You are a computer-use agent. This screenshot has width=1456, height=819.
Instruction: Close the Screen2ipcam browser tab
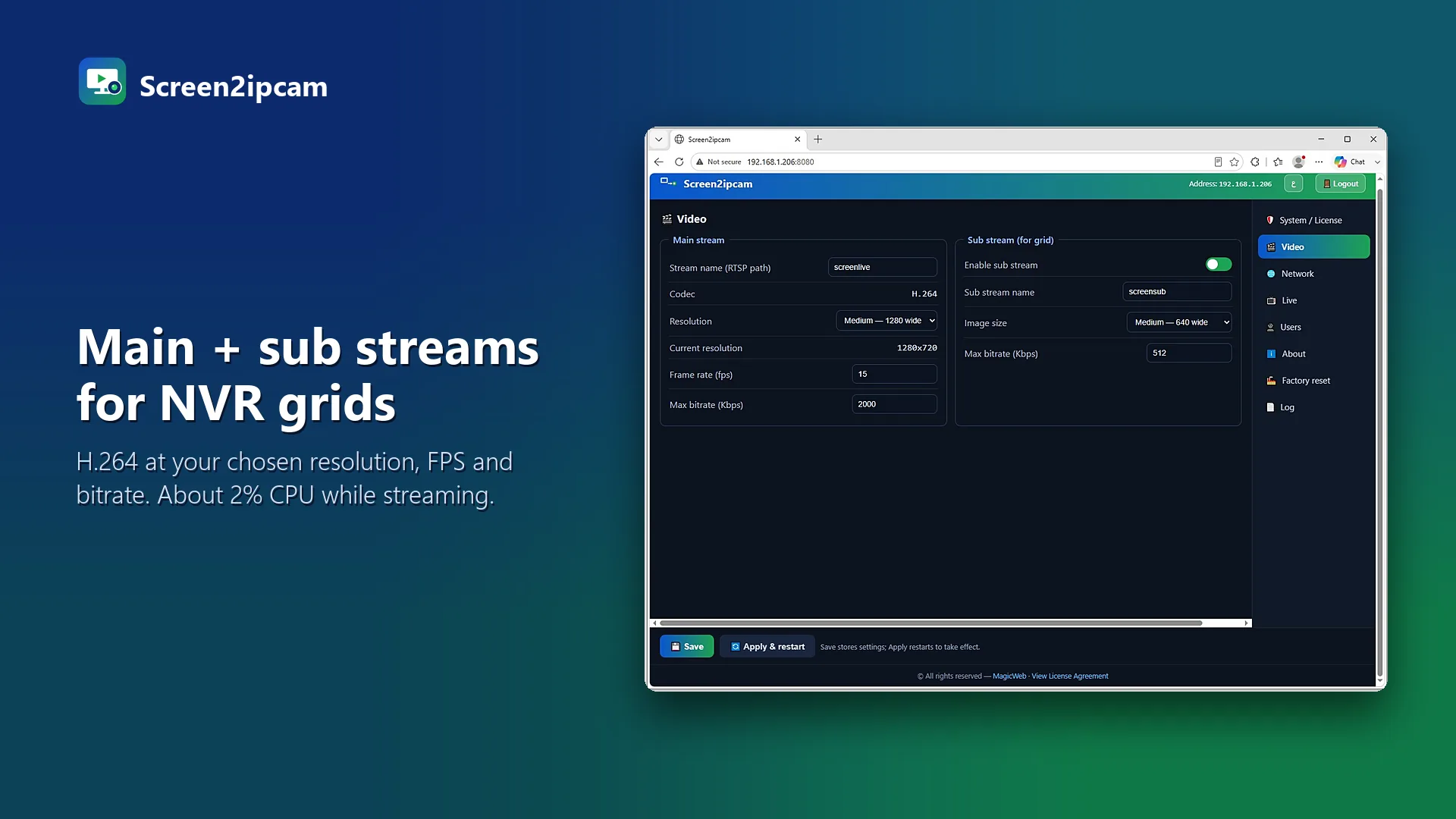pyautogui.click(x=797, y=140)
